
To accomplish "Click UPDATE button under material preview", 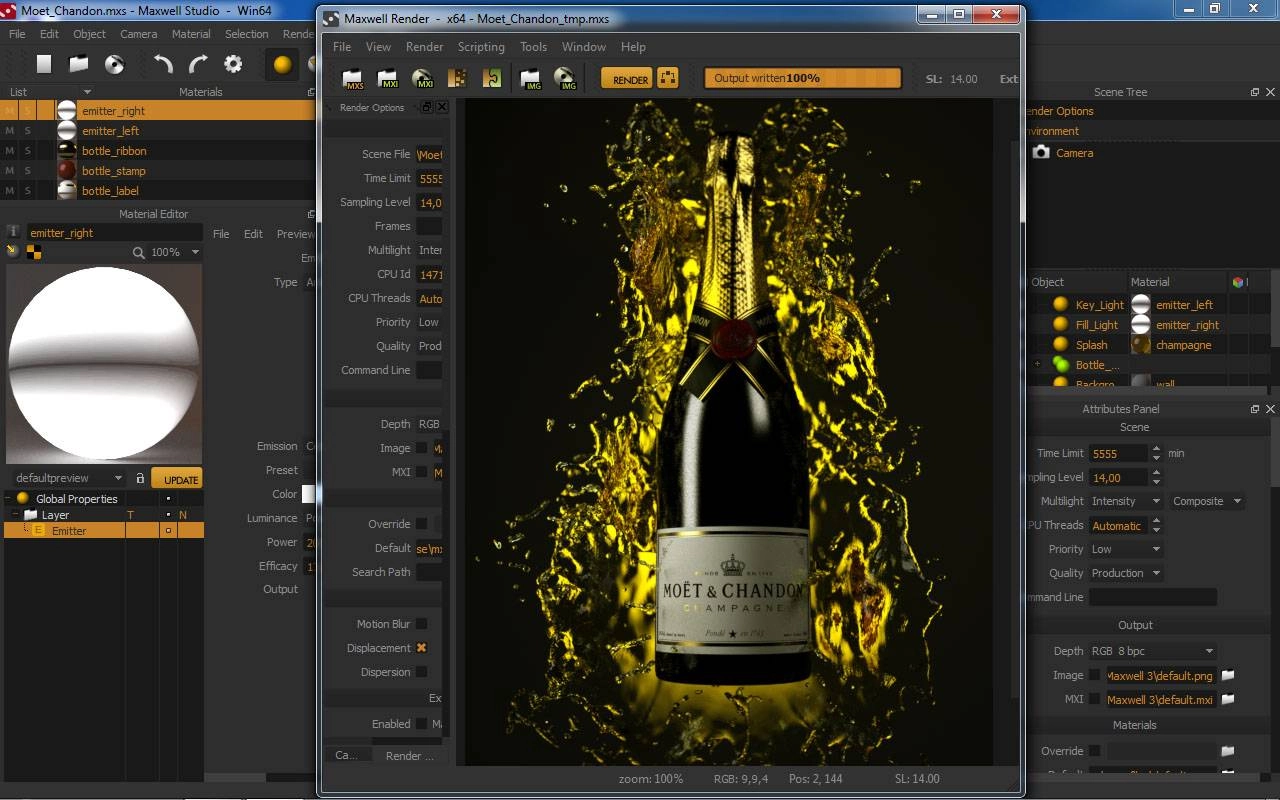I will 178,479.
